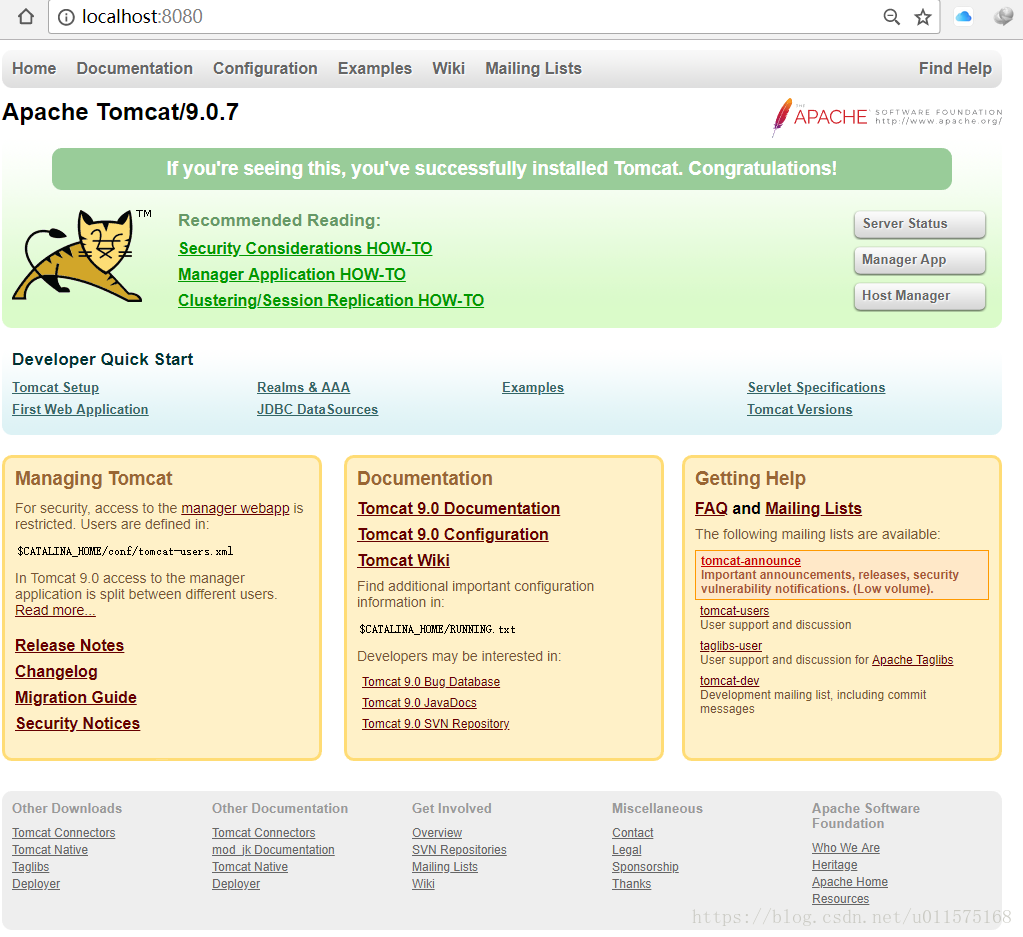The height and width of the screenshot is (937, 1023).
Task: Open the tomcat-announce mailing list
Action: pyautogui.click(x=750, y=561)
